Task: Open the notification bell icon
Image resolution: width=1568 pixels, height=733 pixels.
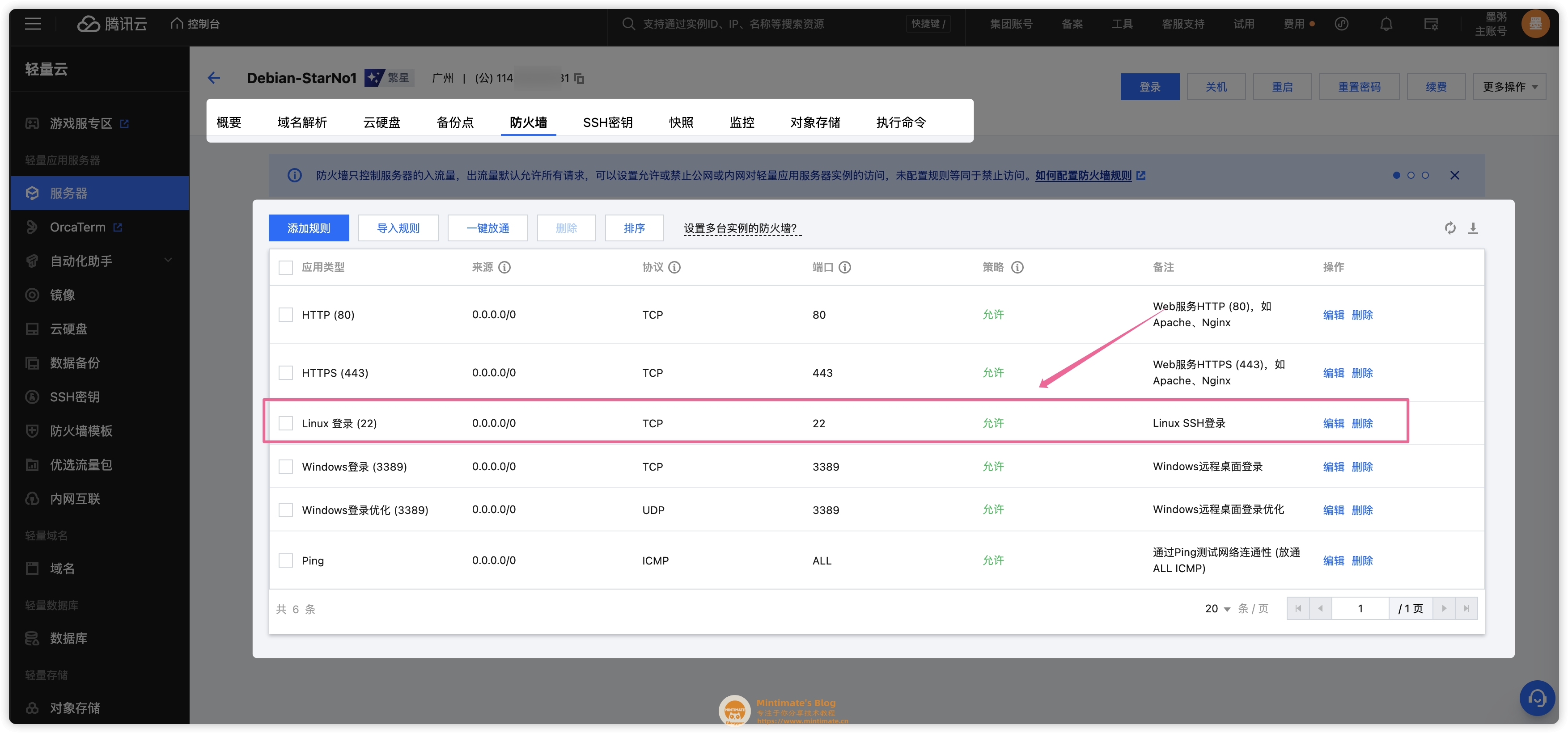Action: 1386,24
